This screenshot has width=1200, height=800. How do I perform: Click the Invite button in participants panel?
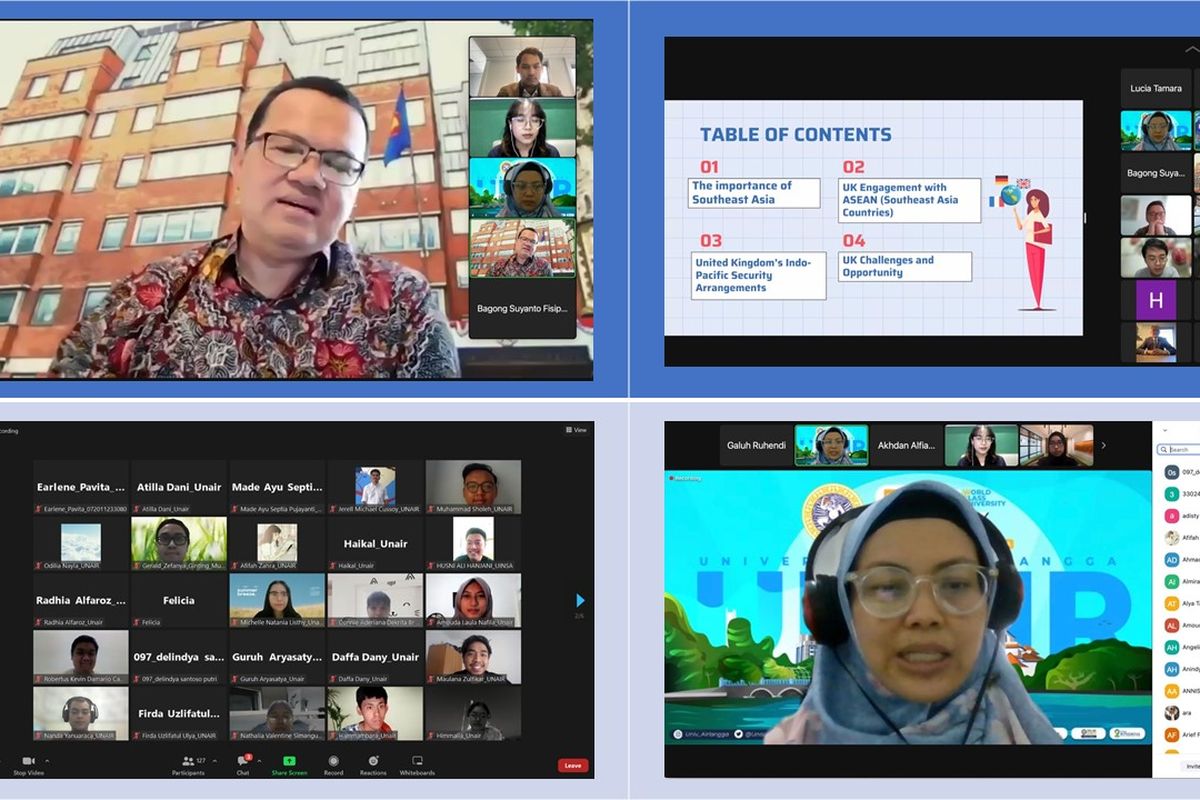(x=1190, y=766)
